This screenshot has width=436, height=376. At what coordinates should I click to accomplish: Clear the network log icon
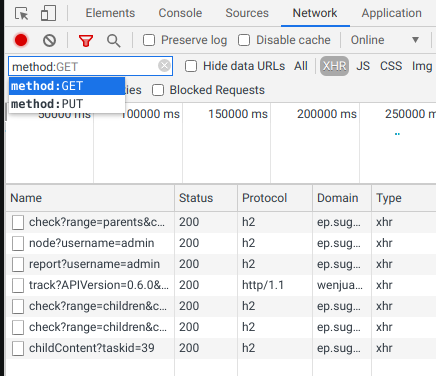49,41
